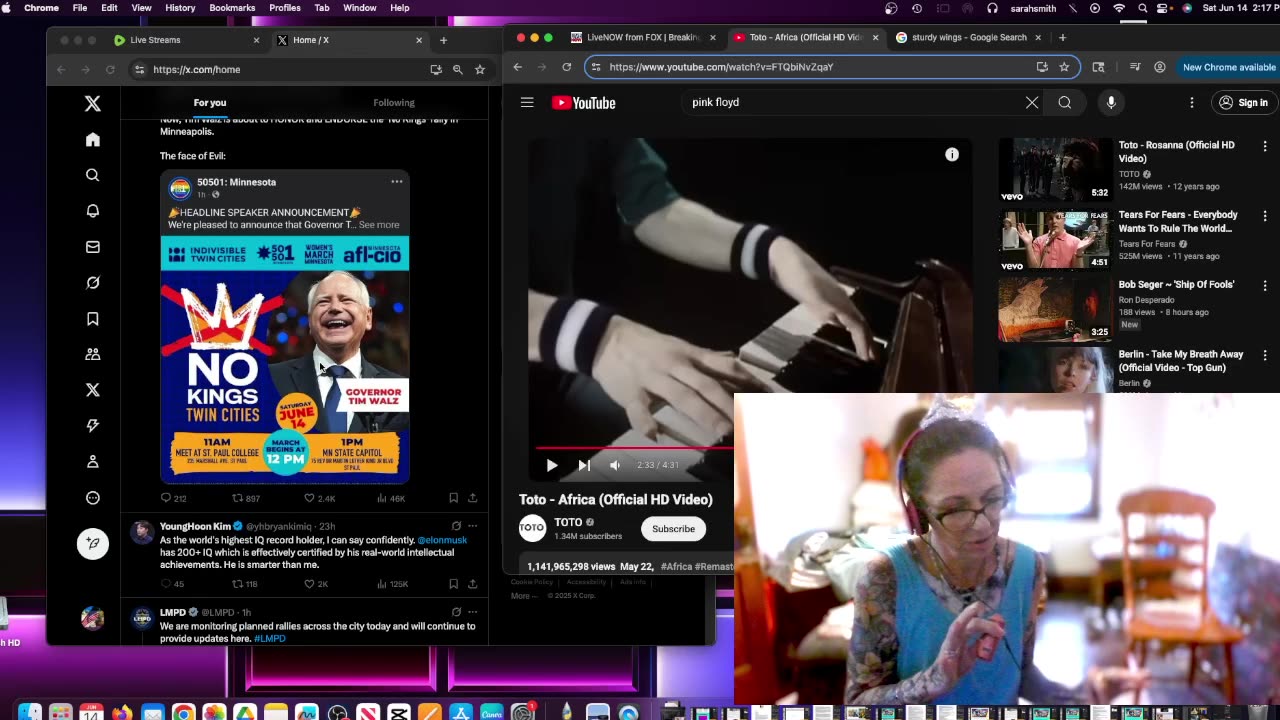The image size is (1280, 720).
Task: Open More circle icon in X sidebar
Action: [93, 498]
